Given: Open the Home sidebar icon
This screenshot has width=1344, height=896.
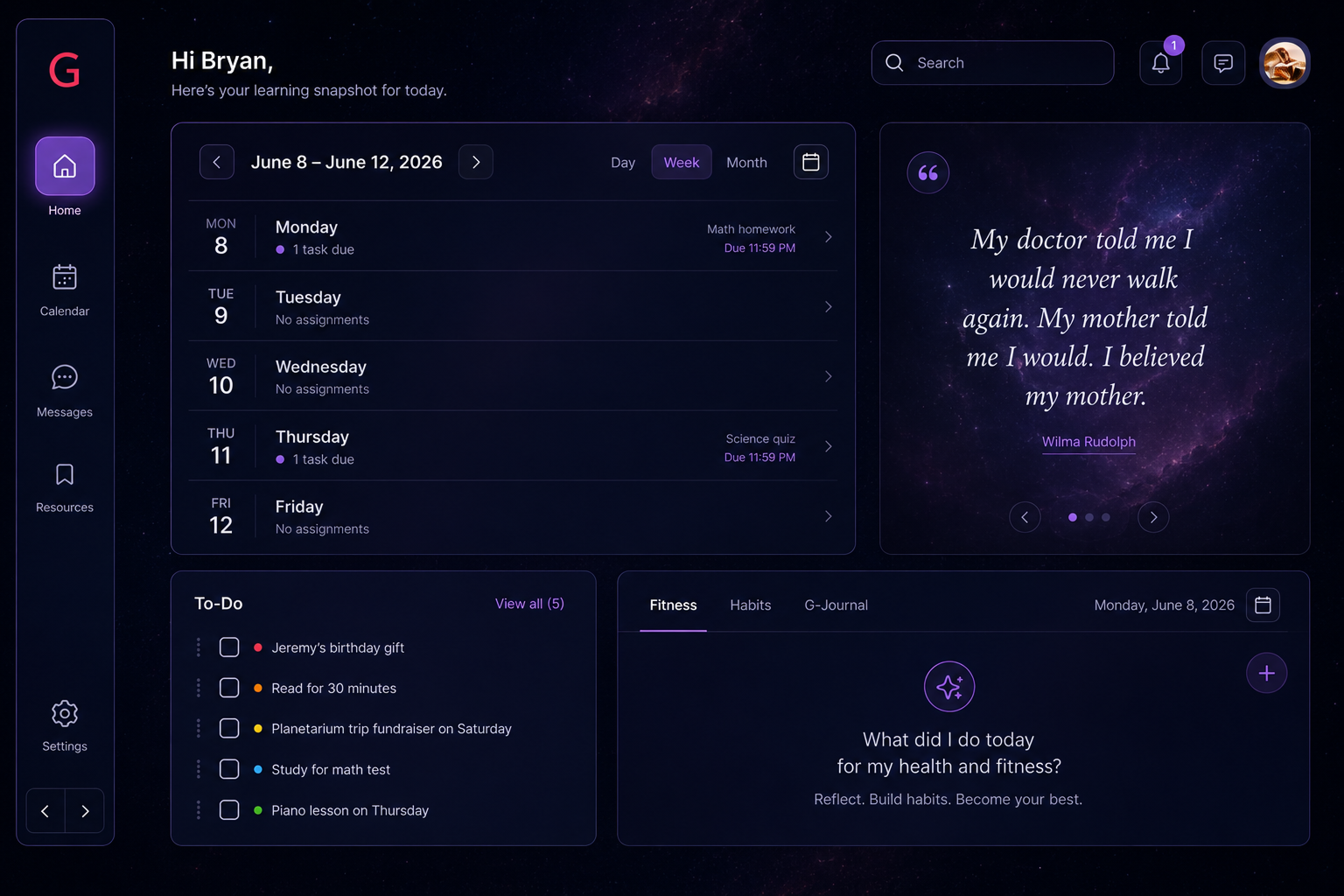Looking at the screenshot, I should coord(65,166).
